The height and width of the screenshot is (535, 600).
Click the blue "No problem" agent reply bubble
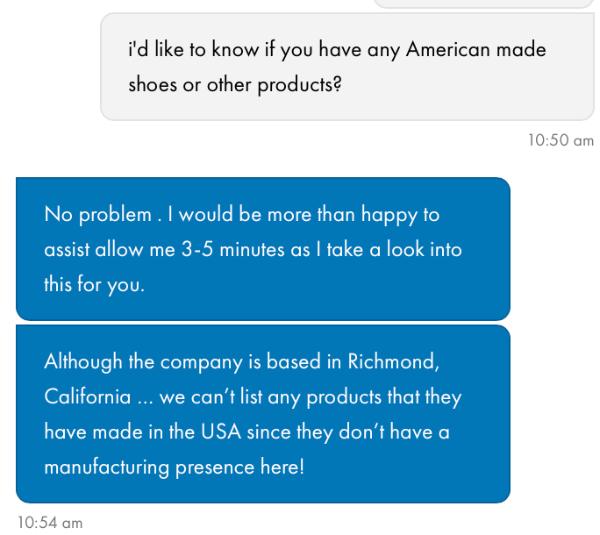tap(262, 249)
